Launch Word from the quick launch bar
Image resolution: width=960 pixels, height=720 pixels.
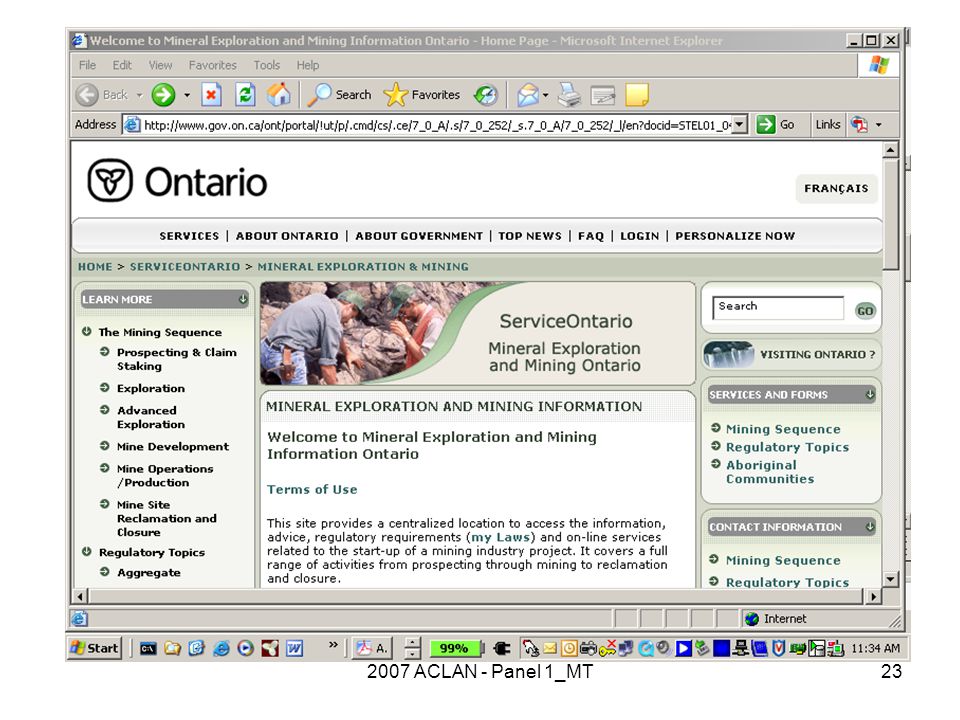click(294, 648)
